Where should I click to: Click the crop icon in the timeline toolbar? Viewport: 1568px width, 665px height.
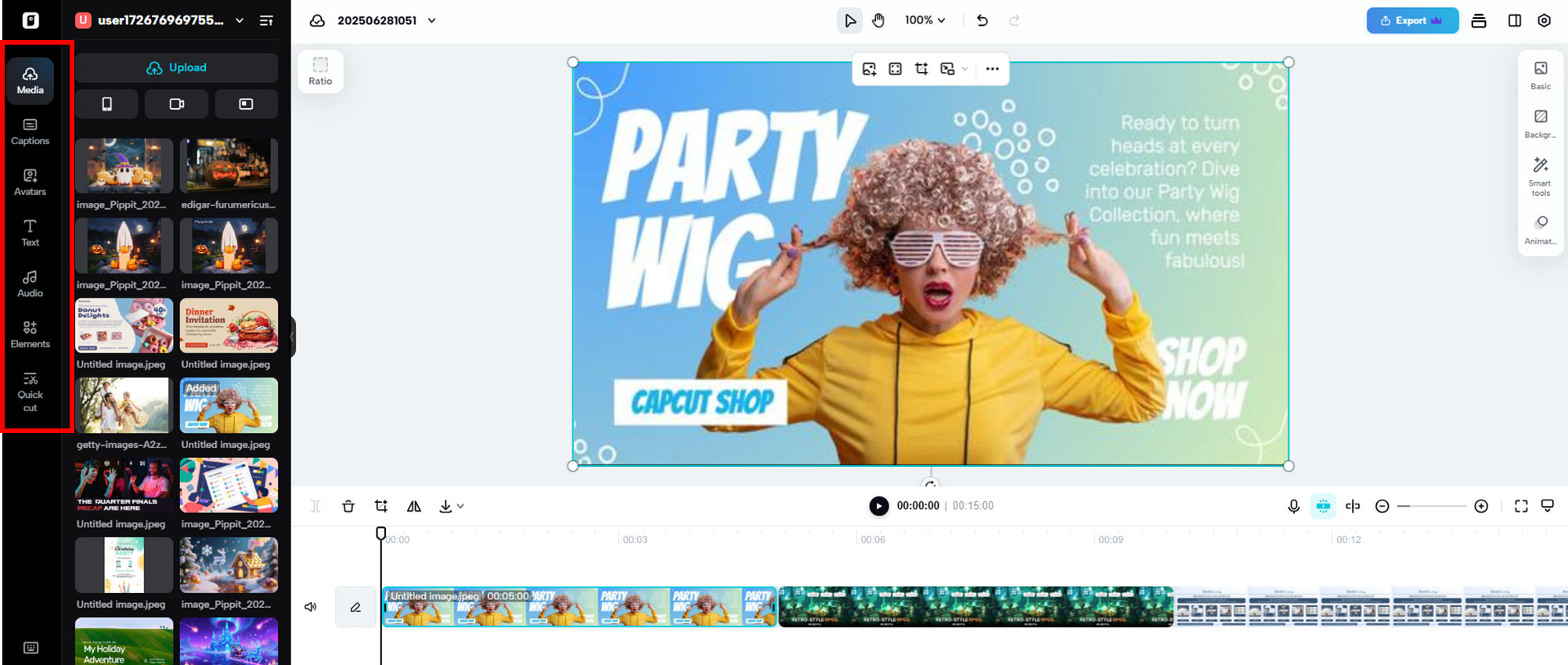381,506
